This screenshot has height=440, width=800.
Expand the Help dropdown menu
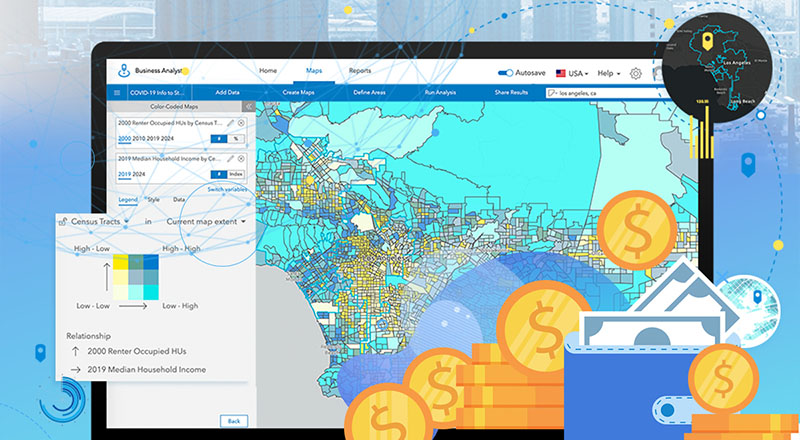[x=608, y=73]
